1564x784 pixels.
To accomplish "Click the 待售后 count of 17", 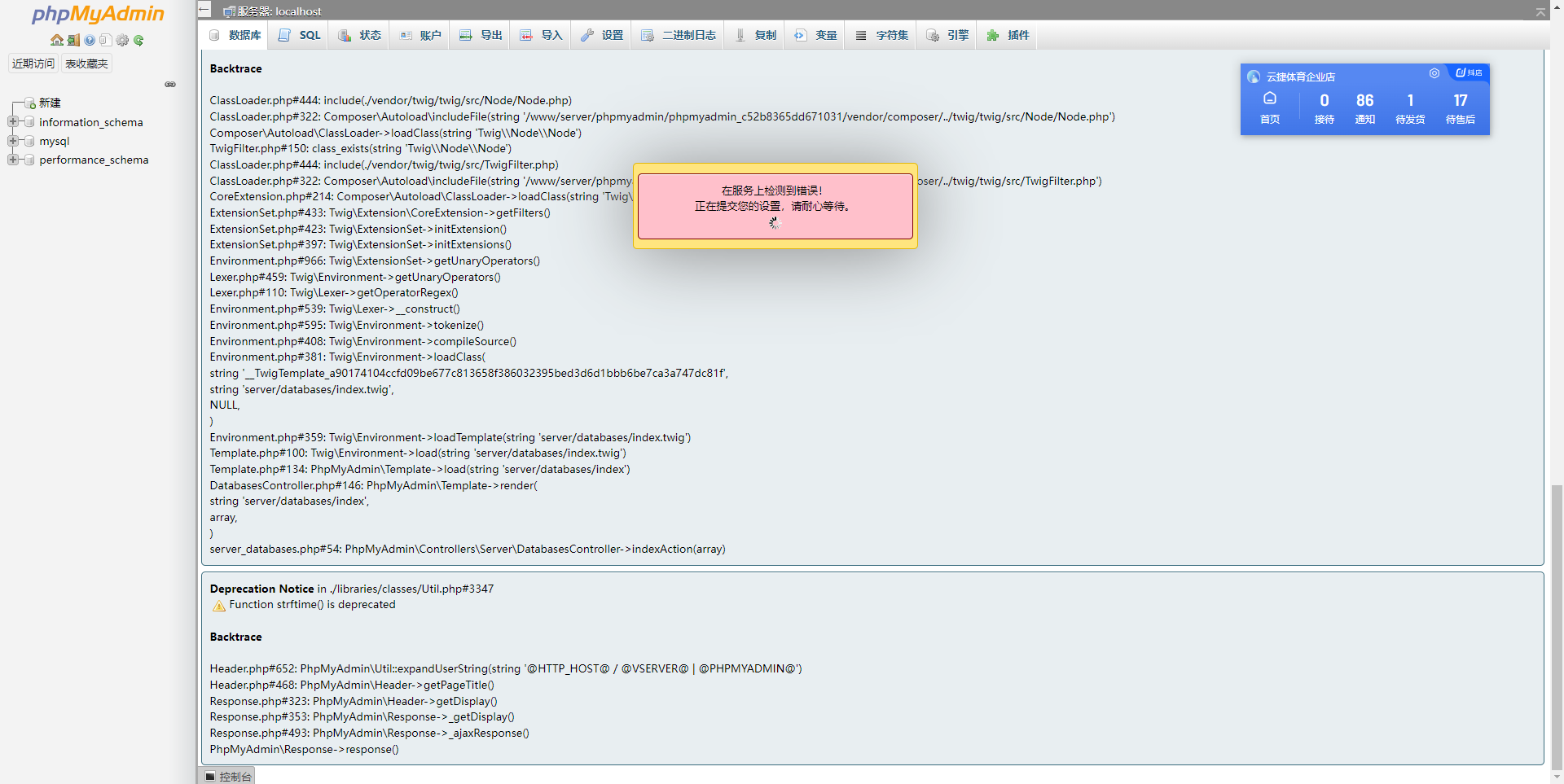I will [1461, 107].
